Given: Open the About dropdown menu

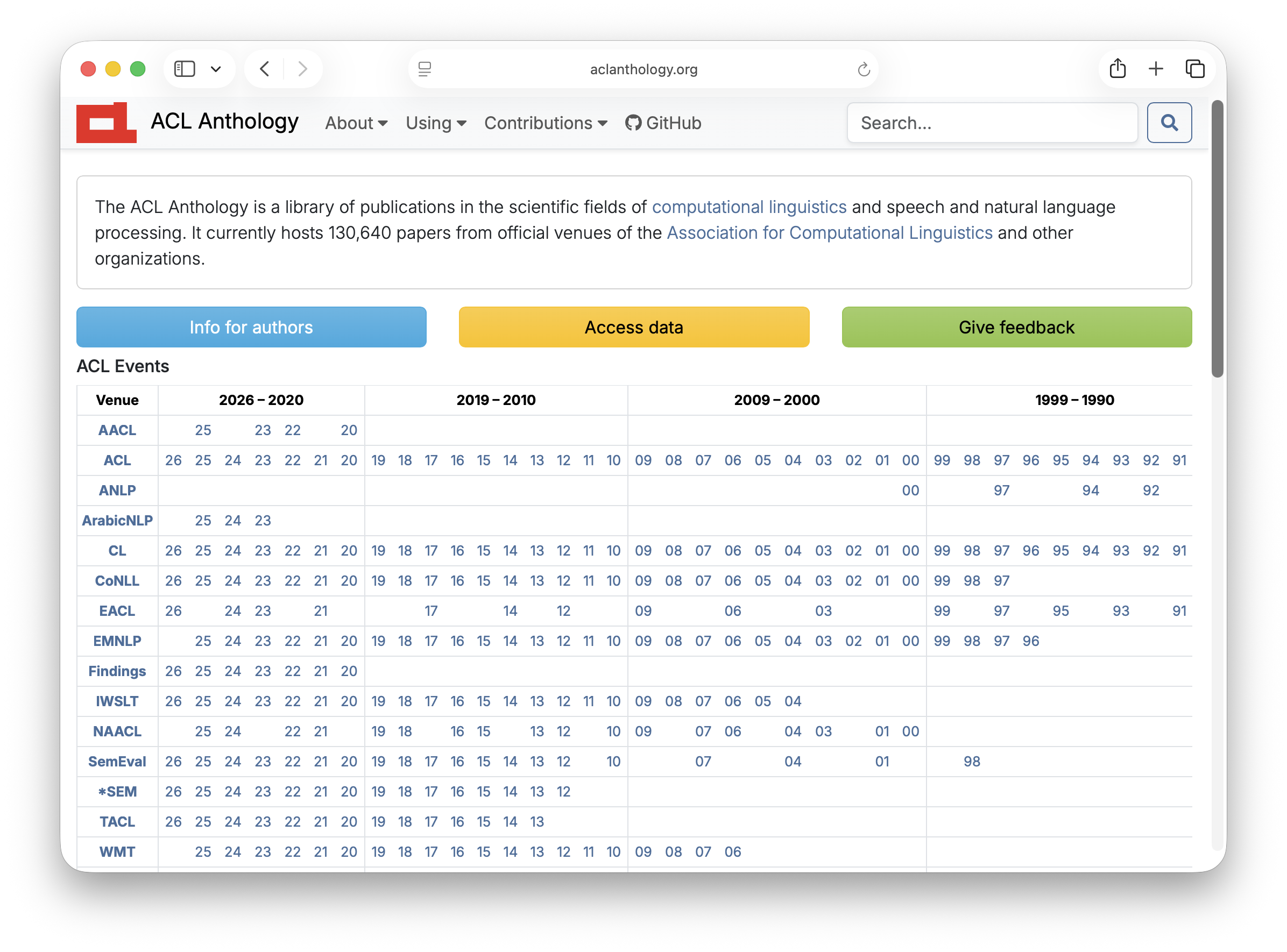Looking at the screenshot, I should [x=356, y=123].
